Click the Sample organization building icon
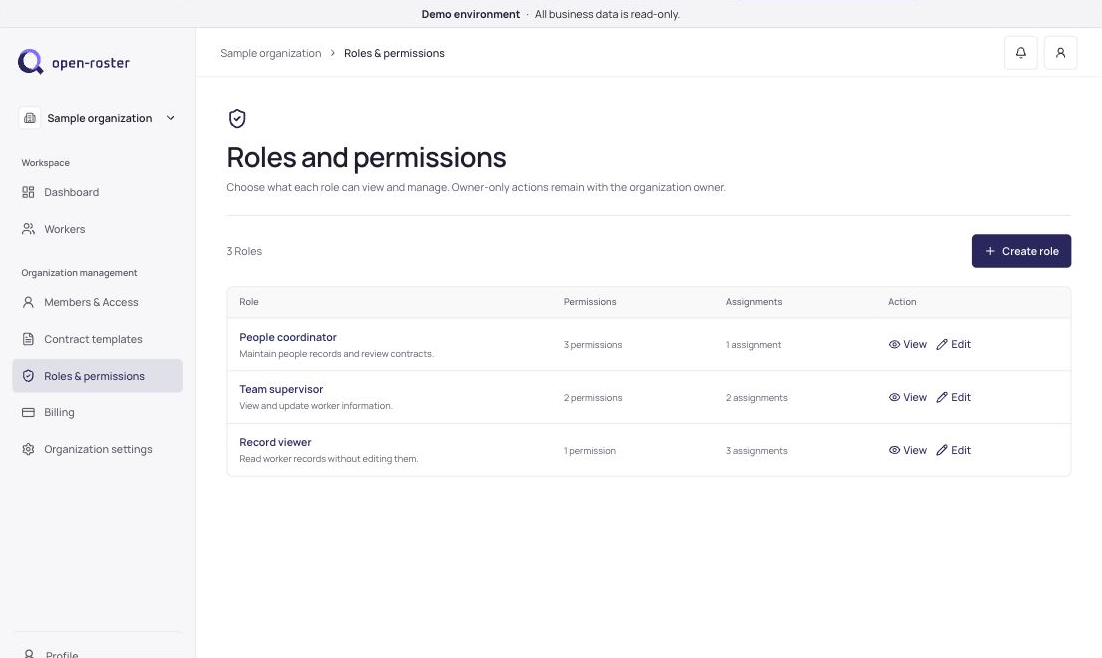 point(30,118)
